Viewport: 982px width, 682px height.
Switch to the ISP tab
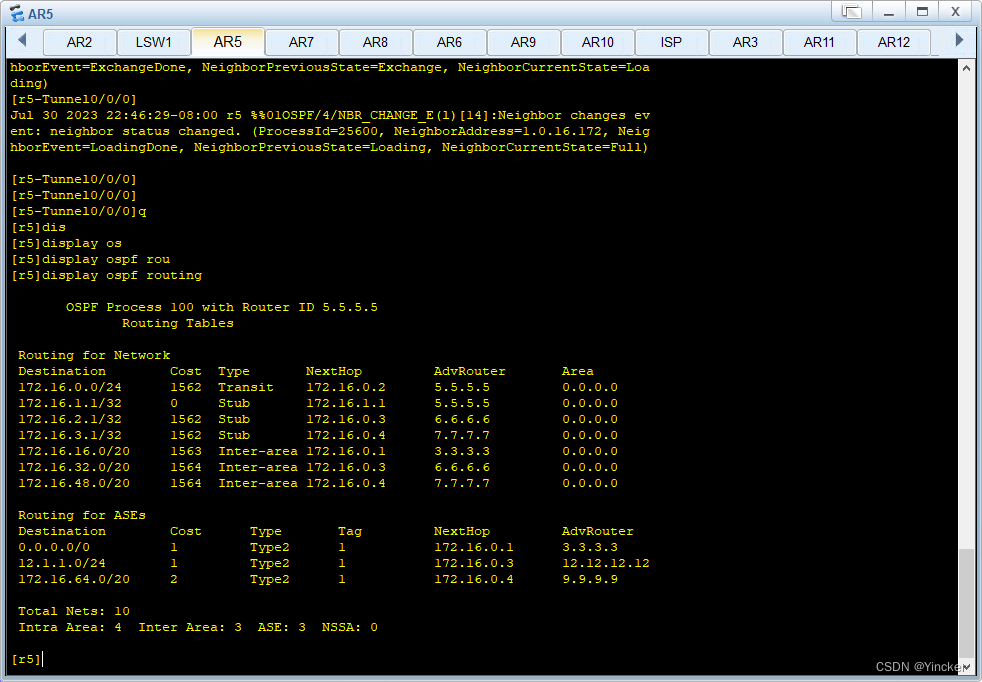[671, 42]
